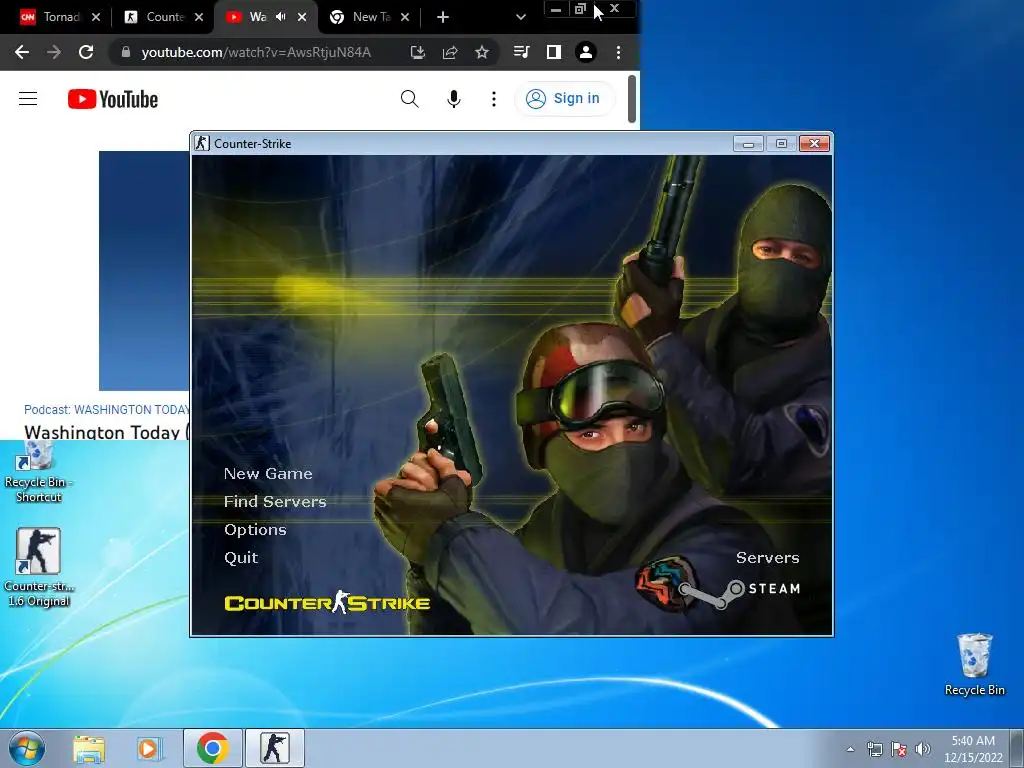This screenshot has width=1024, height=768.
Task: Switch to Chrome via taskbar
Action: [212, 748]
